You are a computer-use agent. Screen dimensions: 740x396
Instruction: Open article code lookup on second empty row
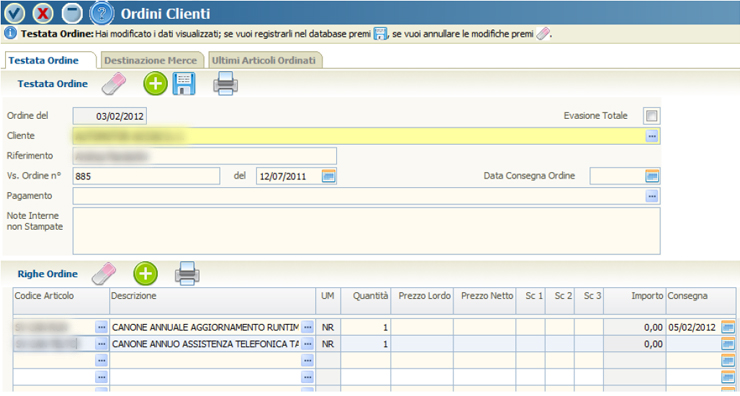tap(101, 377)
